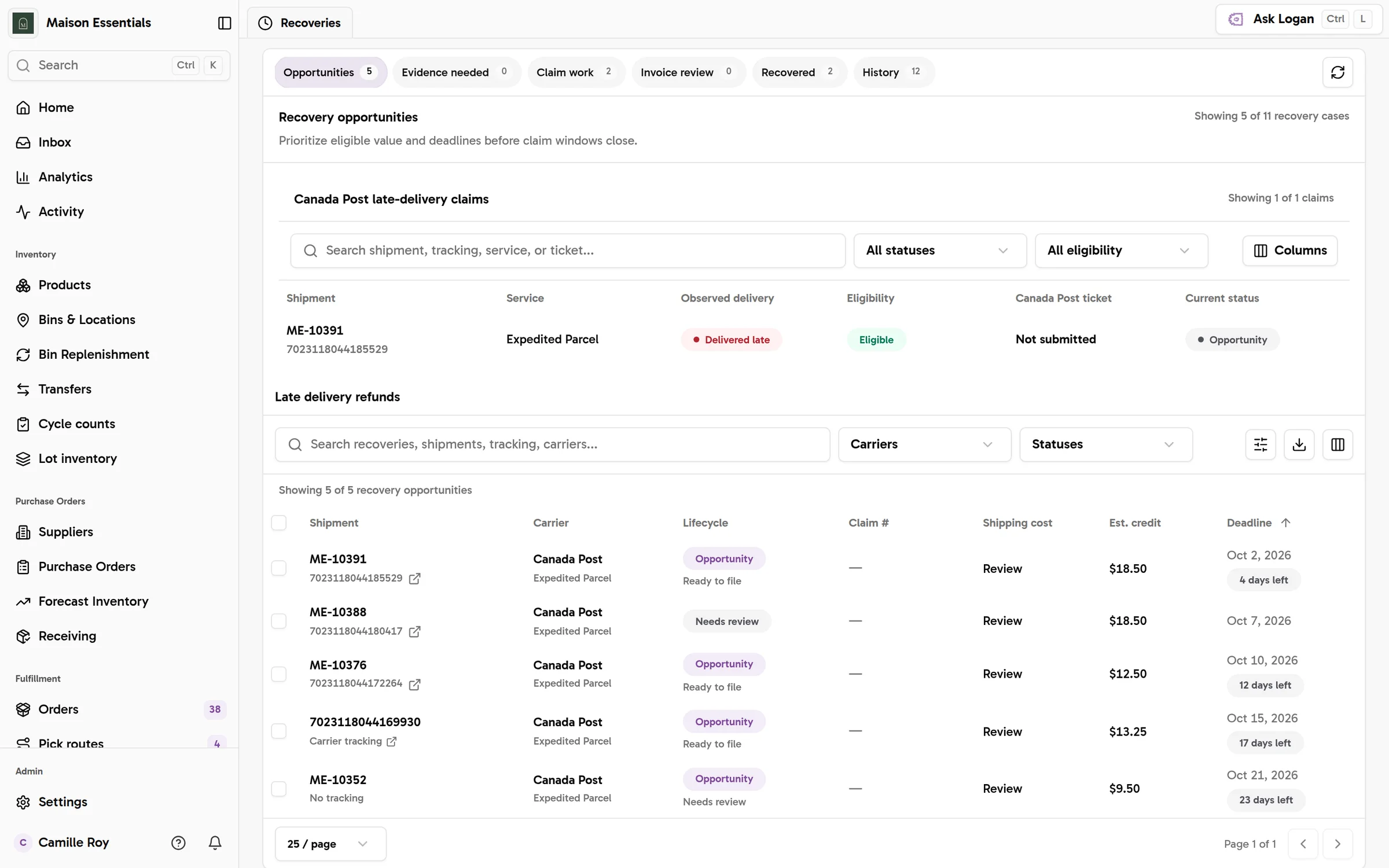Change the 25 / page selector
Screen dimensions: 1389x868
coord(330,844)
